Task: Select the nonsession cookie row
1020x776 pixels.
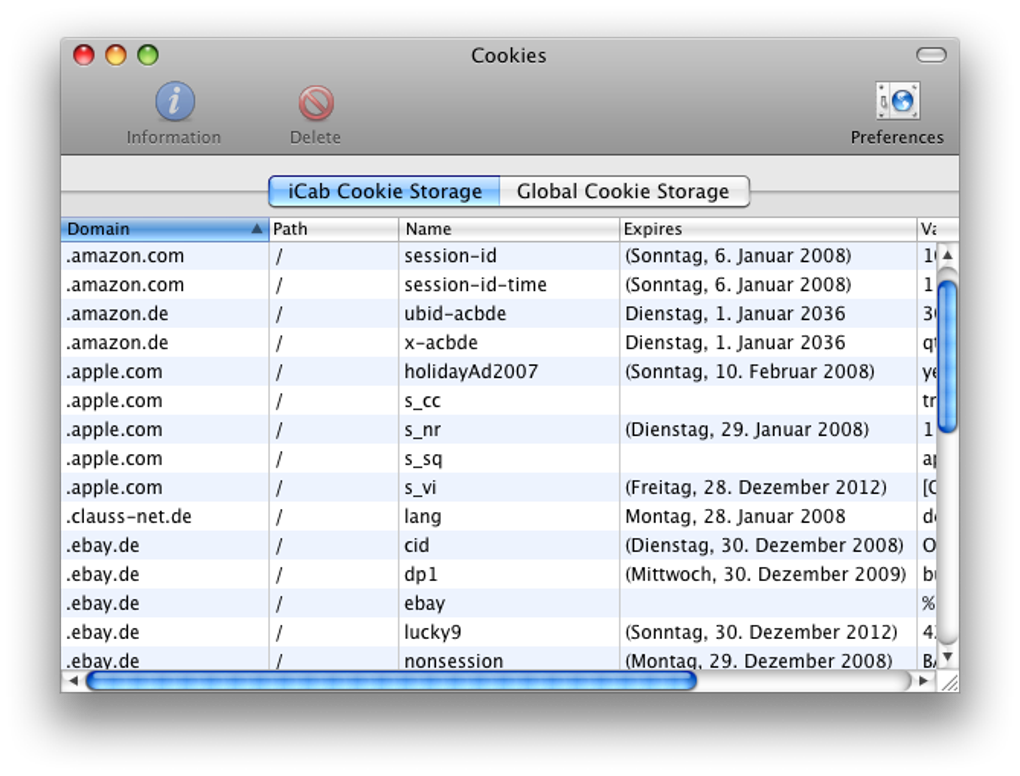Action: [499, 660]
